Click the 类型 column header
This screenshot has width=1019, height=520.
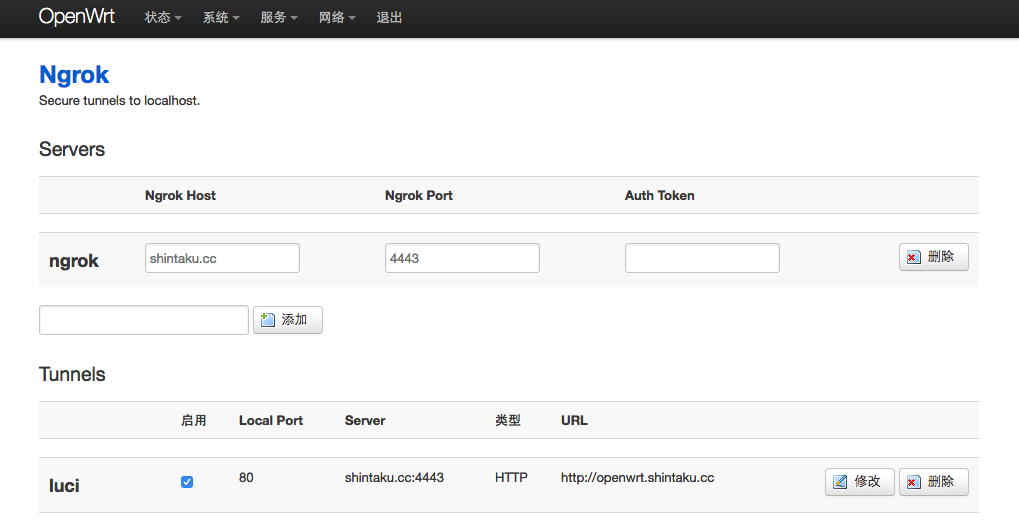[x=508, y=421]
